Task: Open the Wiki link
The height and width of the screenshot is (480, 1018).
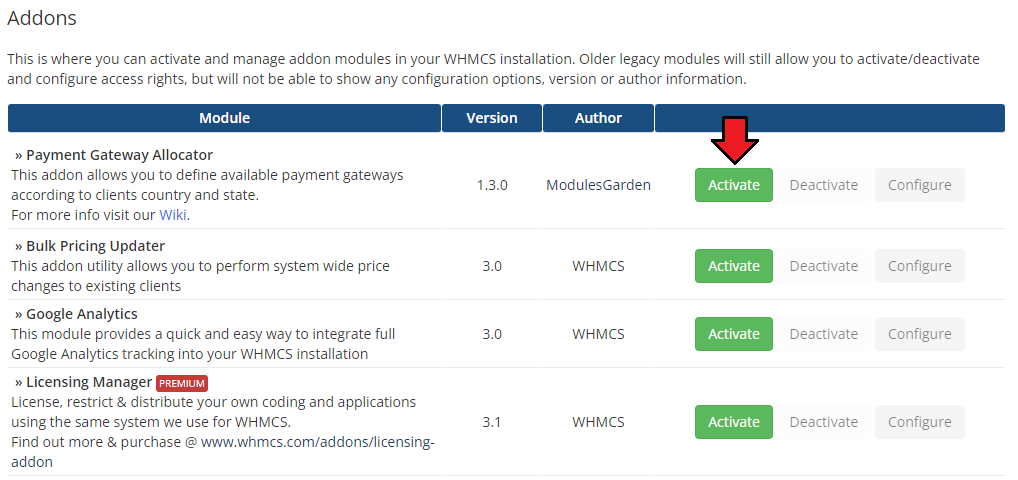Action: tap(173, 215)
